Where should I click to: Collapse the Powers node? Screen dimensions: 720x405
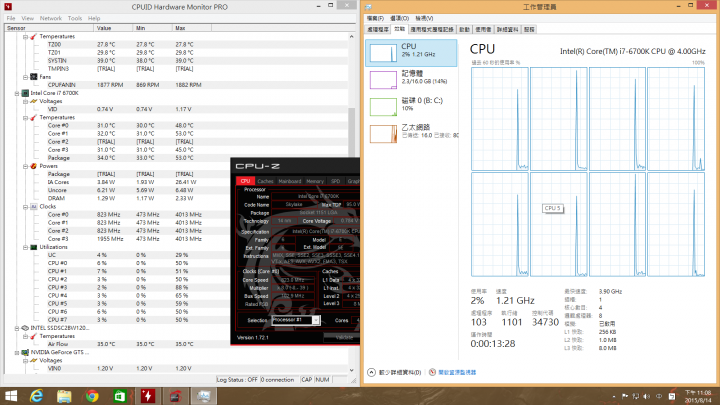pos(25,166)
